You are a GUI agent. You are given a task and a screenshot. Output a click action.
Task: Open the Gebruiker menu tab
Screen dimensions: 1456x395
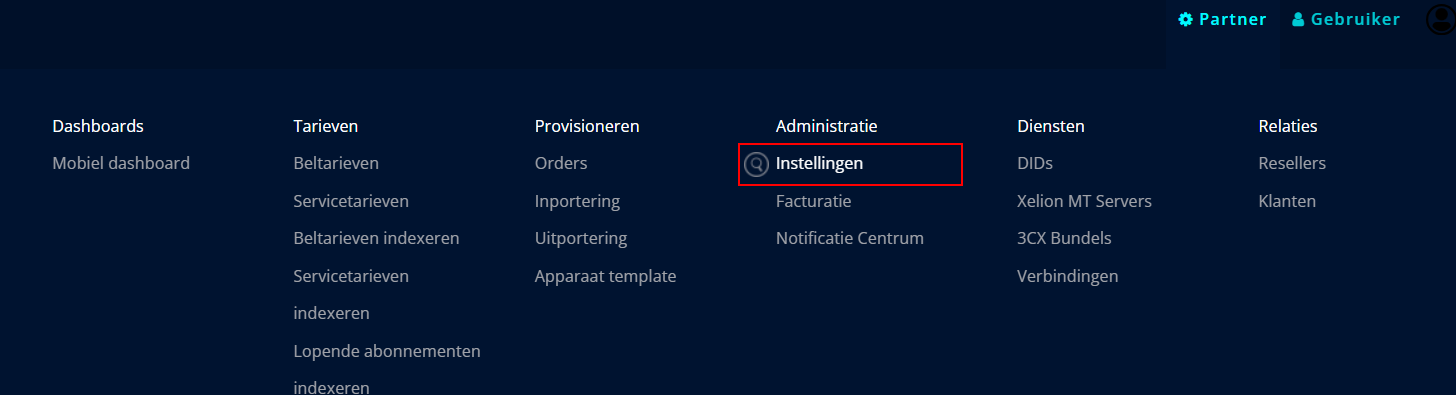(1346, 19)
